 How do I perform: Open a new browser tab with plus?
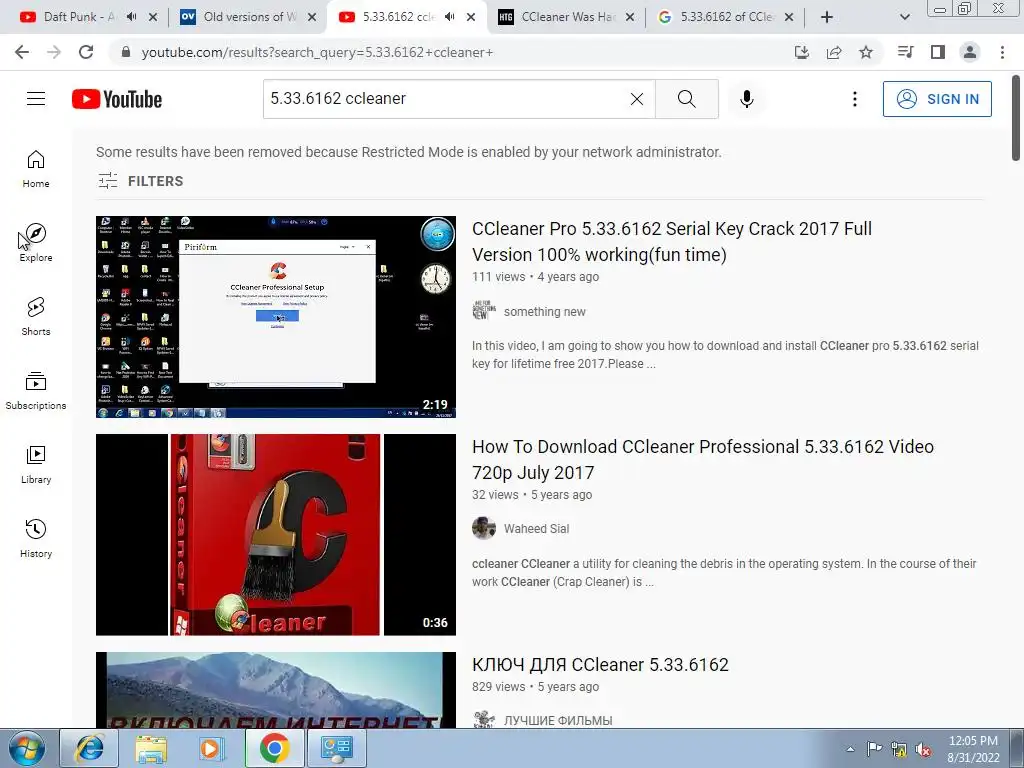click(x=827, y=17)
